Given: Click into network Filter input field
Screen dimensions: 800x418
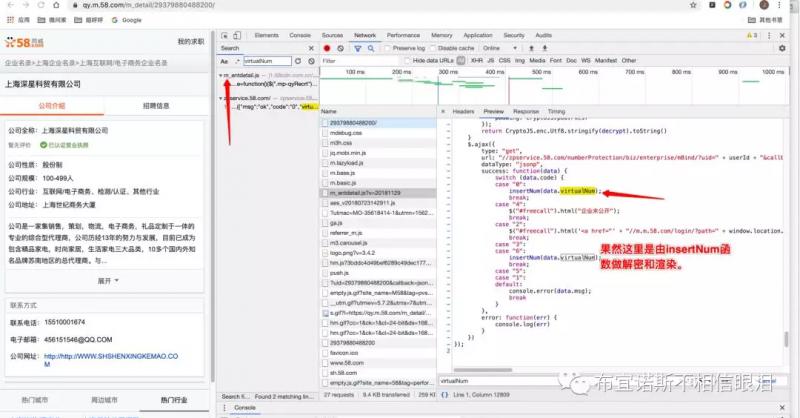Looking at the screenshot, I should click(359, 61).
